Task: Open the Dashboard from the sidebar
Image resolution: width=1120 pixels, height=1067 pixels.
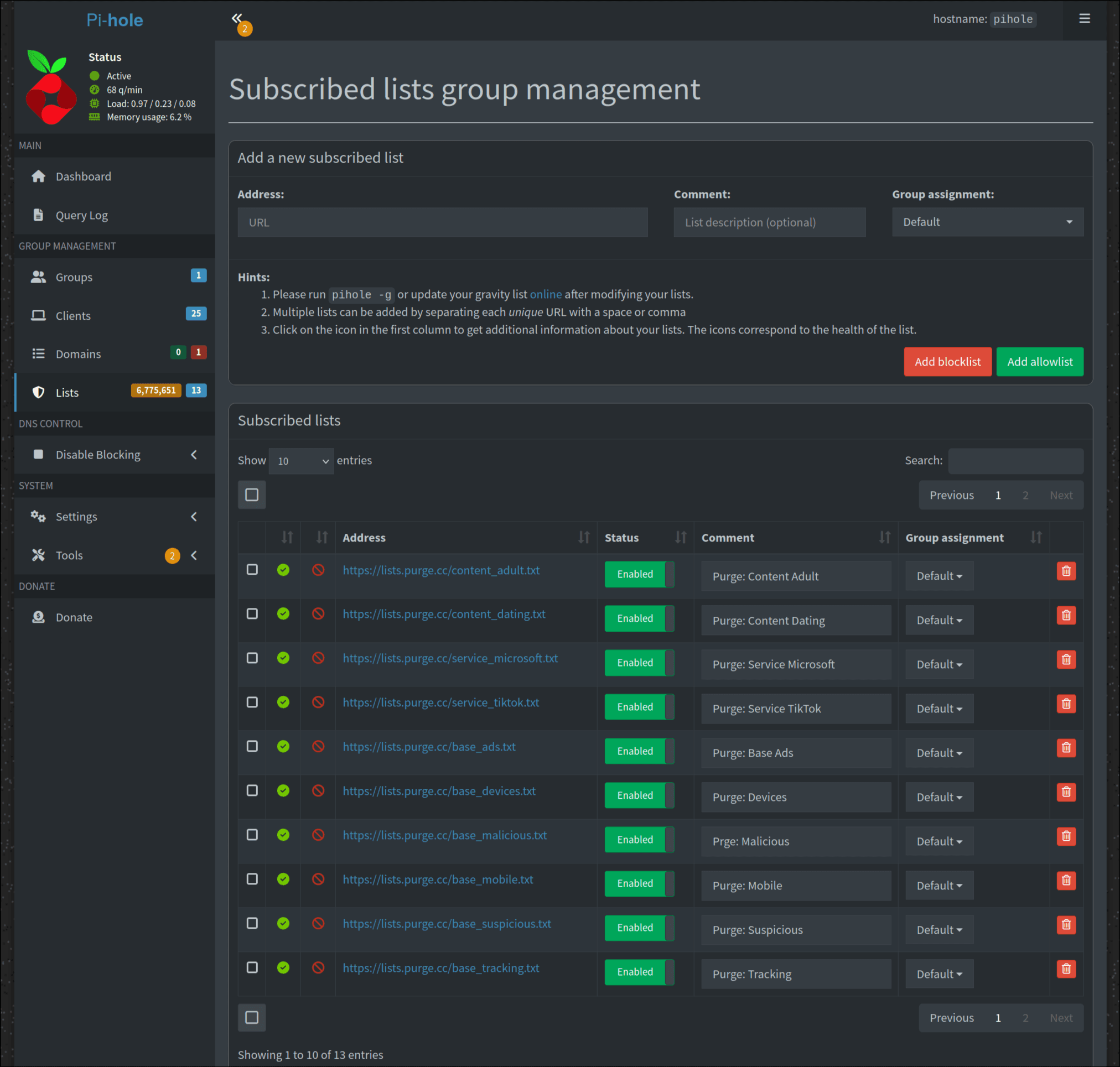Action: pyautogui.click(x=83, y=176)
